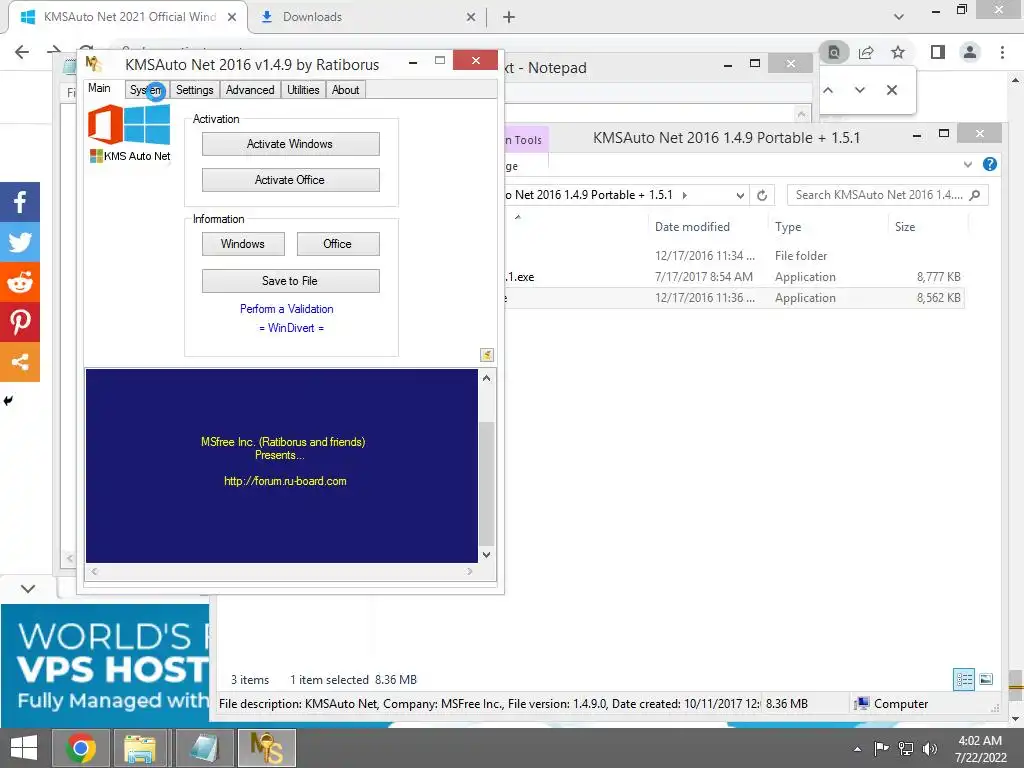Click the KMSAuto taskbar icon
The width and height of the screenshot is (1024, 768).
267,748
